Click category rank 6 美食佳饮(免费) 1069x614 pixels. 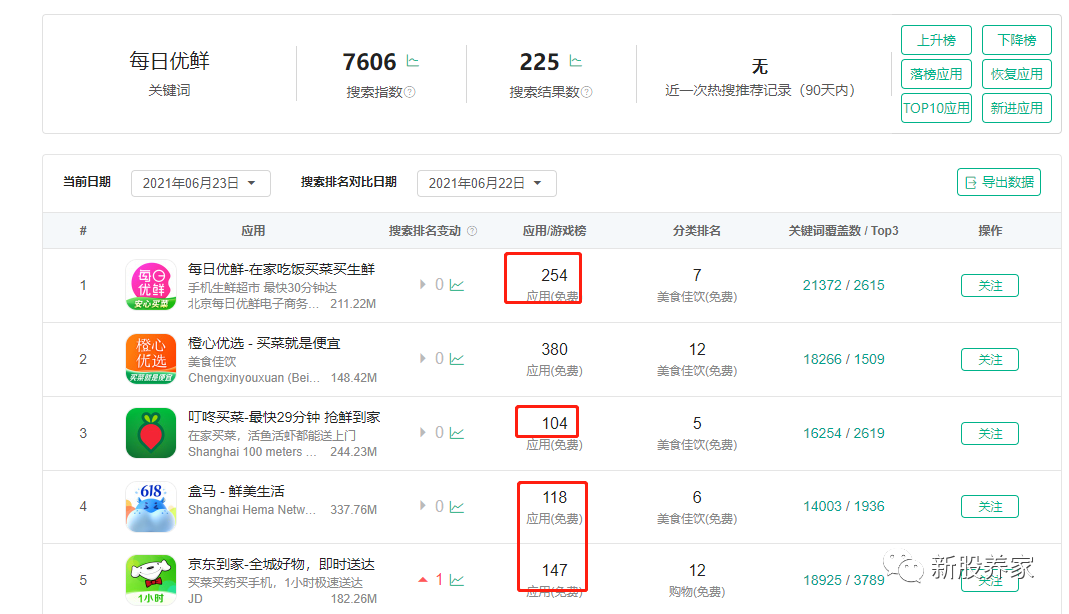tap(697, 507)
